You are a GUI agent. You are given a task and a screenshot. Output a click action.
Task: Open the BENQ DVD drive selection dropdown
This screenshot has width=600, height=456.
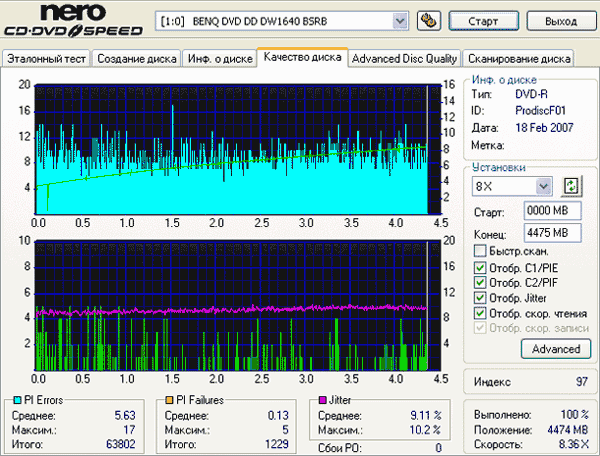point(400,20)
